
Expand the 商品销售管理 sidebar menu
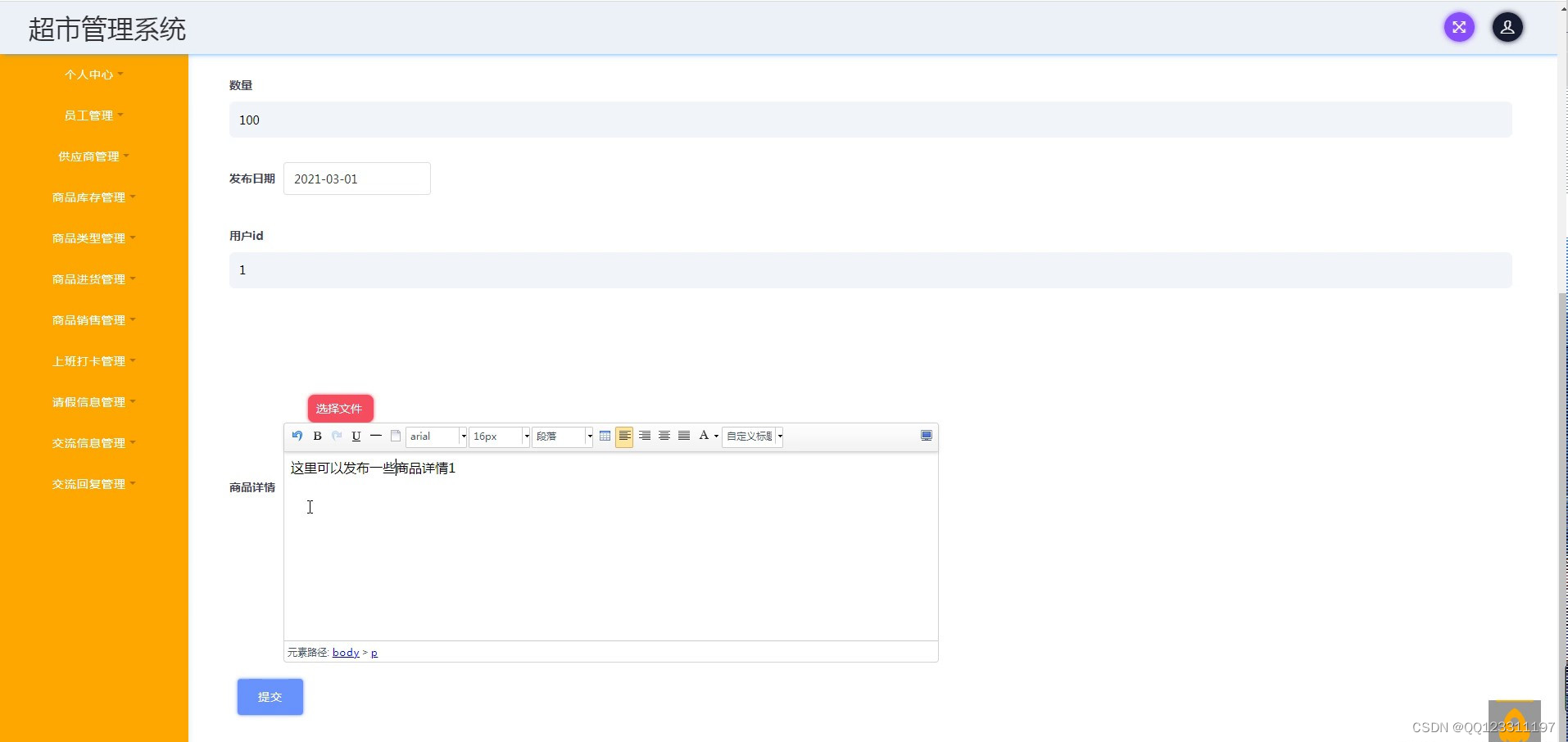pos(94,320)
